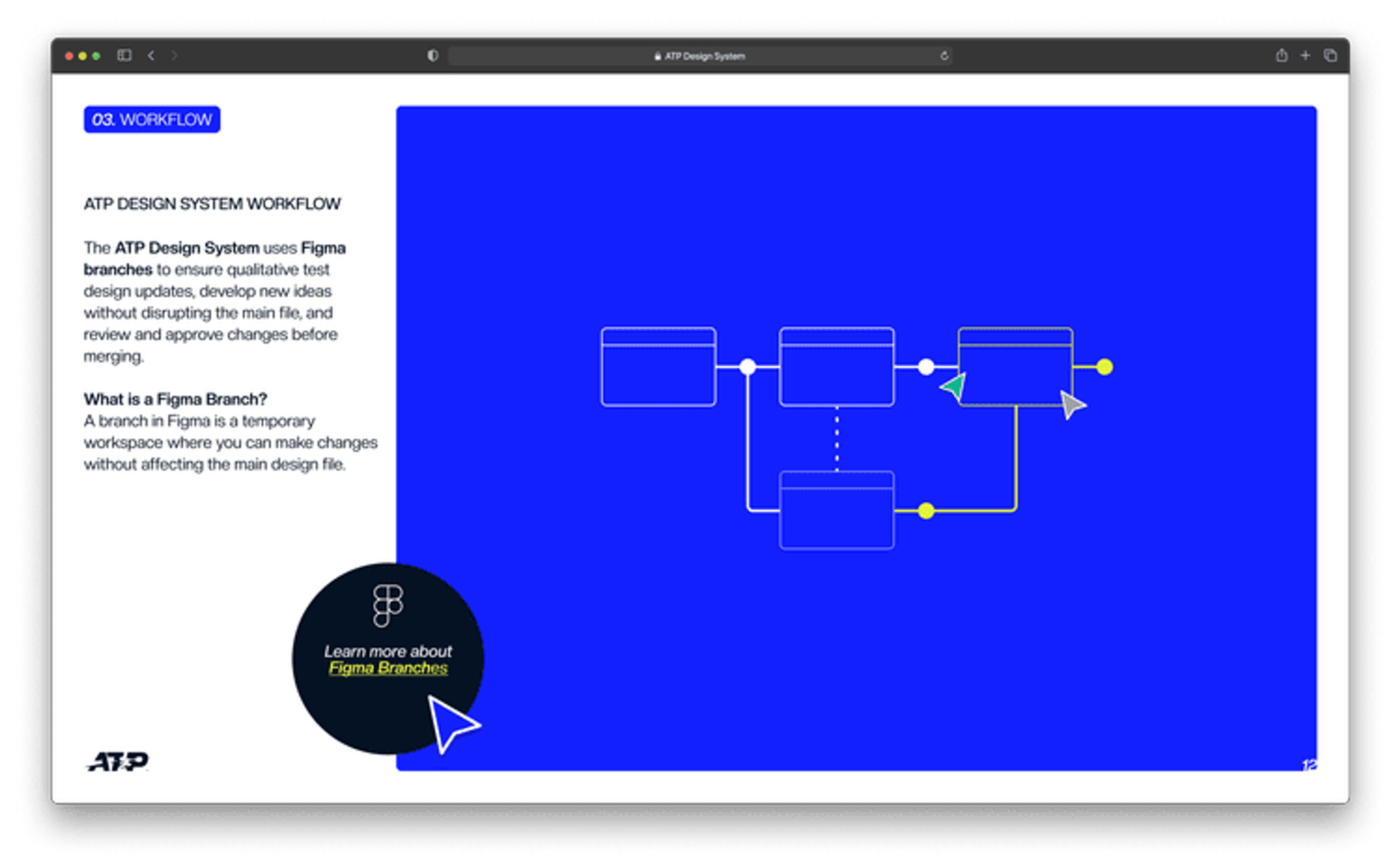Click 'What is a Figma Branch?' heading
1400x868 pixels.
click(x=175, y=399)
